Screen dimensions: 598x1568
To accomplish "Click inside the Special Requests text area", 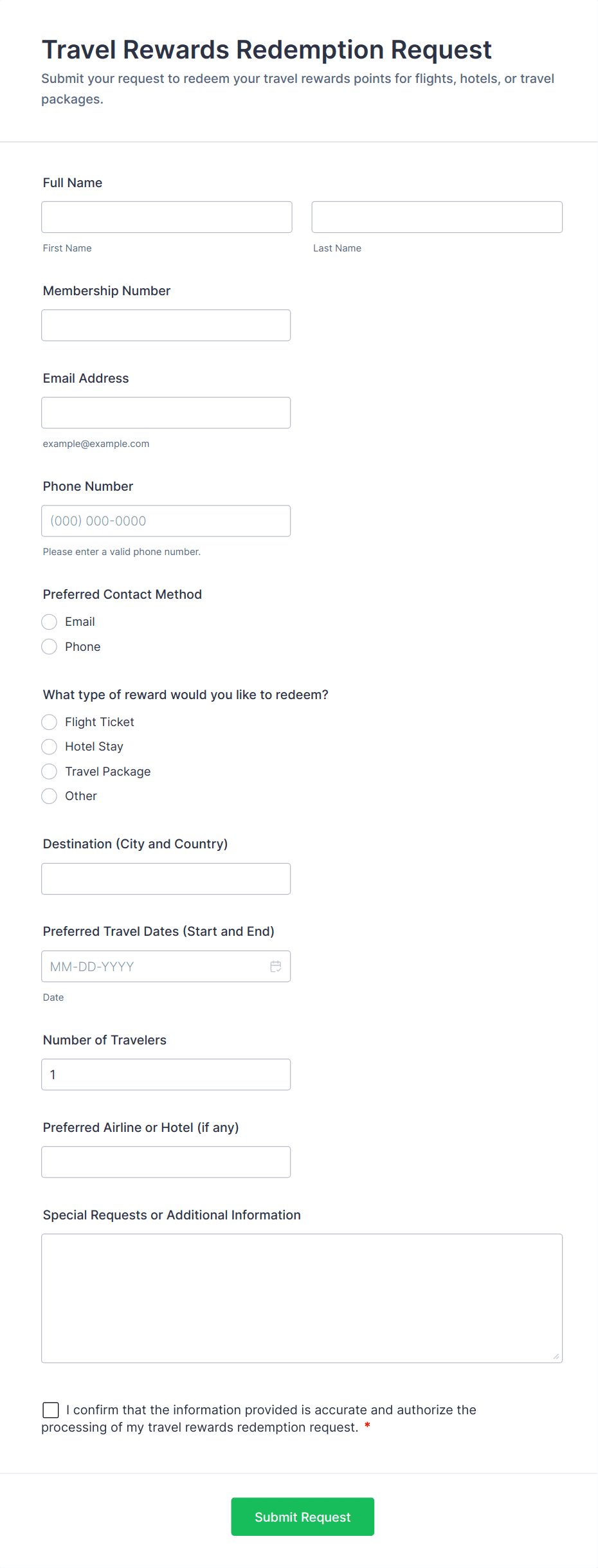I will point(302,1298).
